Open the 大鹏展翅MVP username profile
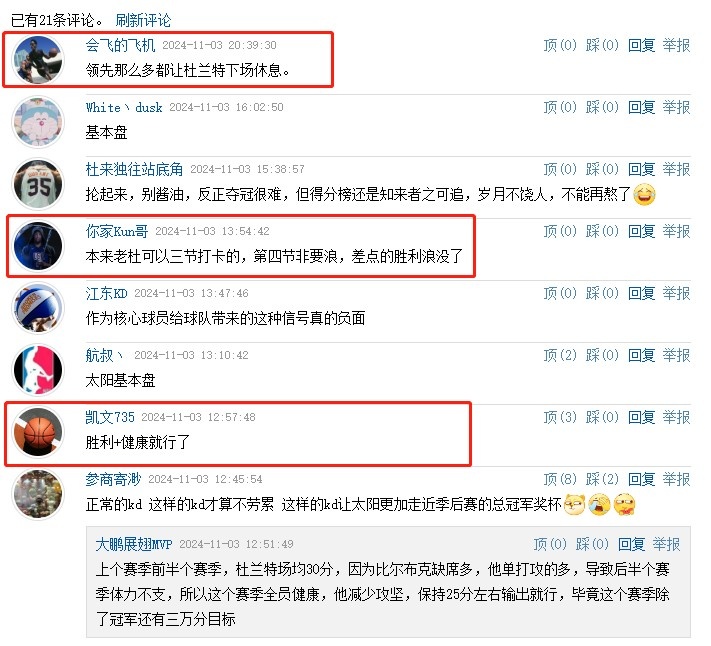 [134, 544]
